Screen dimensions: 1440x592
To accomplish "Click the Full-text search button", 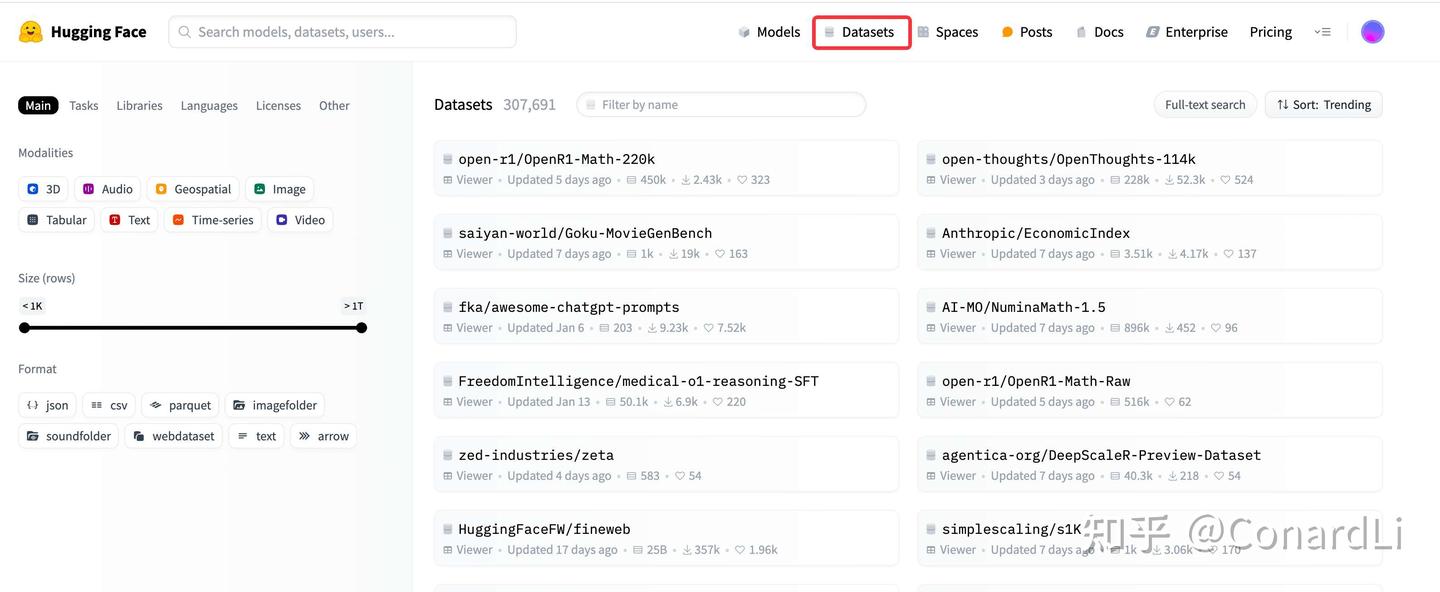I will [1205, 105].
